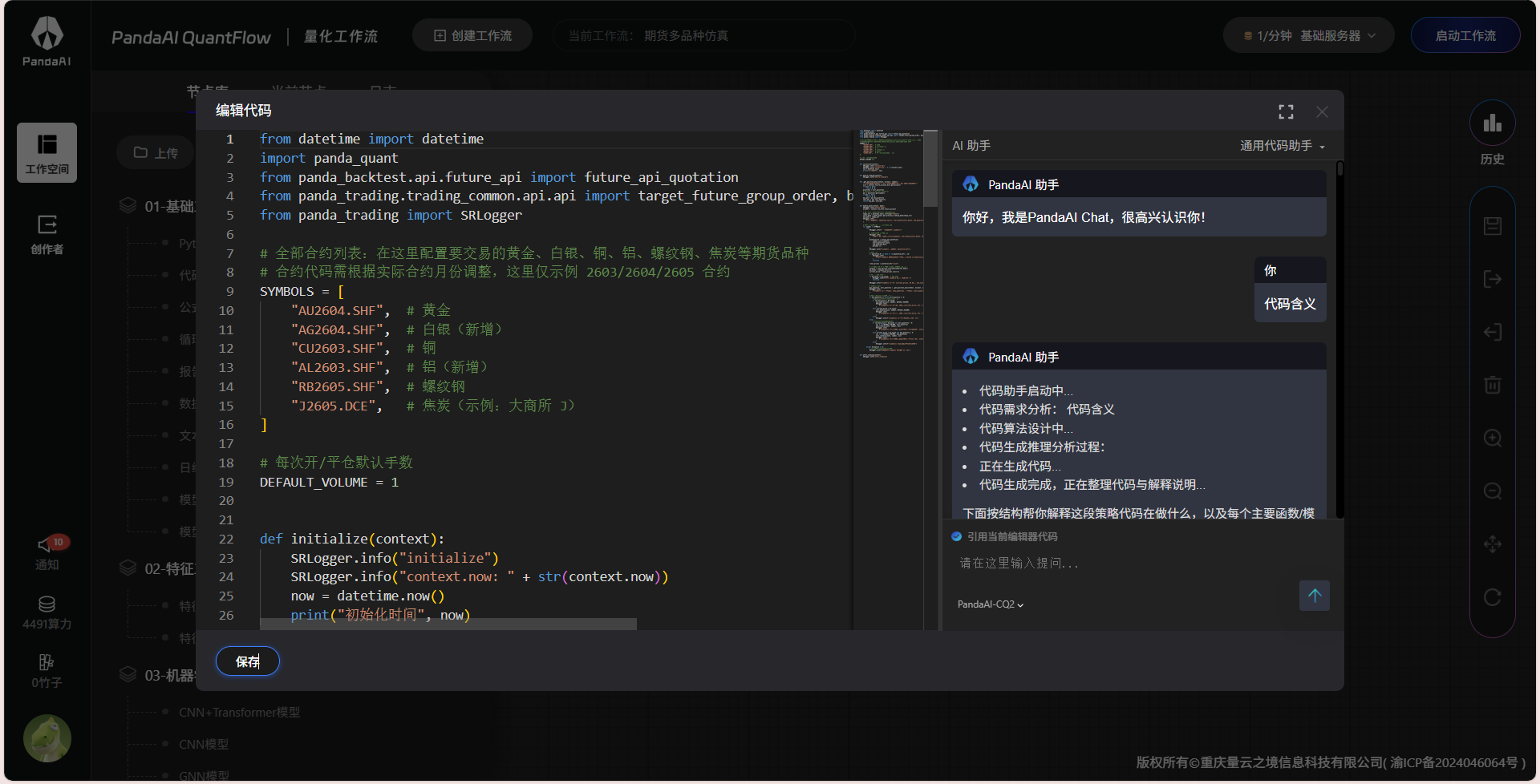1540x784 pixels.
Task: Click the code editor vertical scrollbar
Action: (x=930, y=168)
